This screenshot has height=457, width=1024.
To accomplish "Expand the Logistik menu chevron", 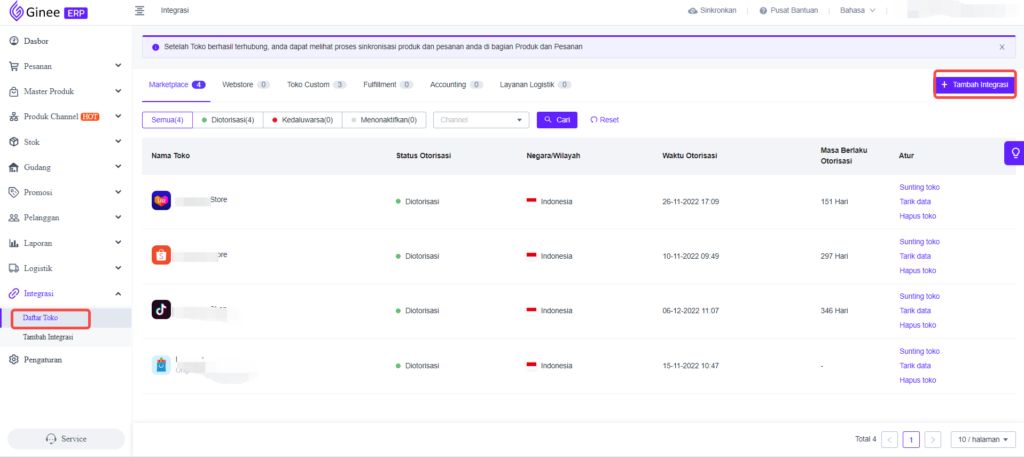I will [x=118, y=268].
